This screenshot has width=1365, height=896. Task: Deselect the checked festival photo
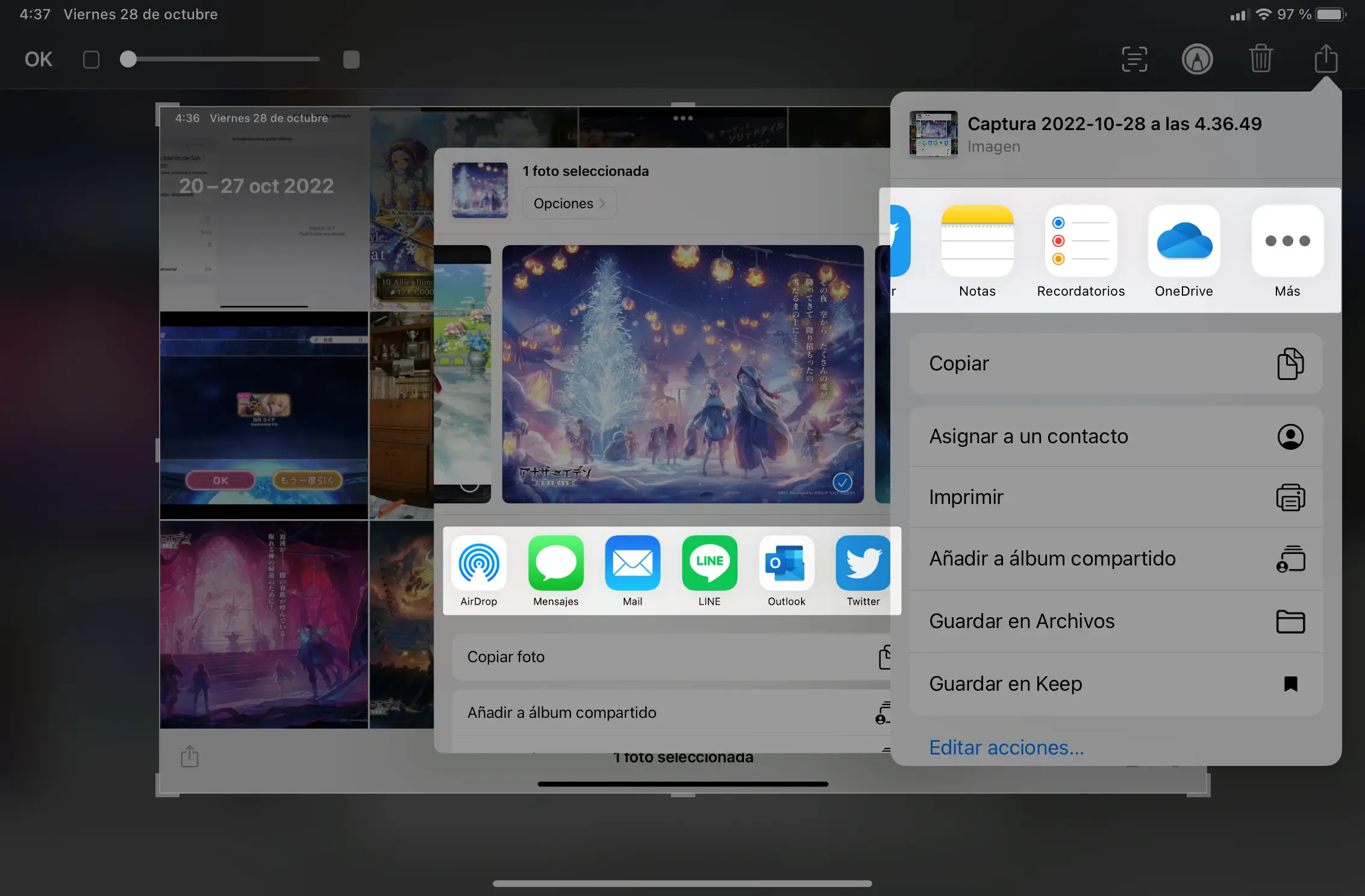[x=843, y=483]
